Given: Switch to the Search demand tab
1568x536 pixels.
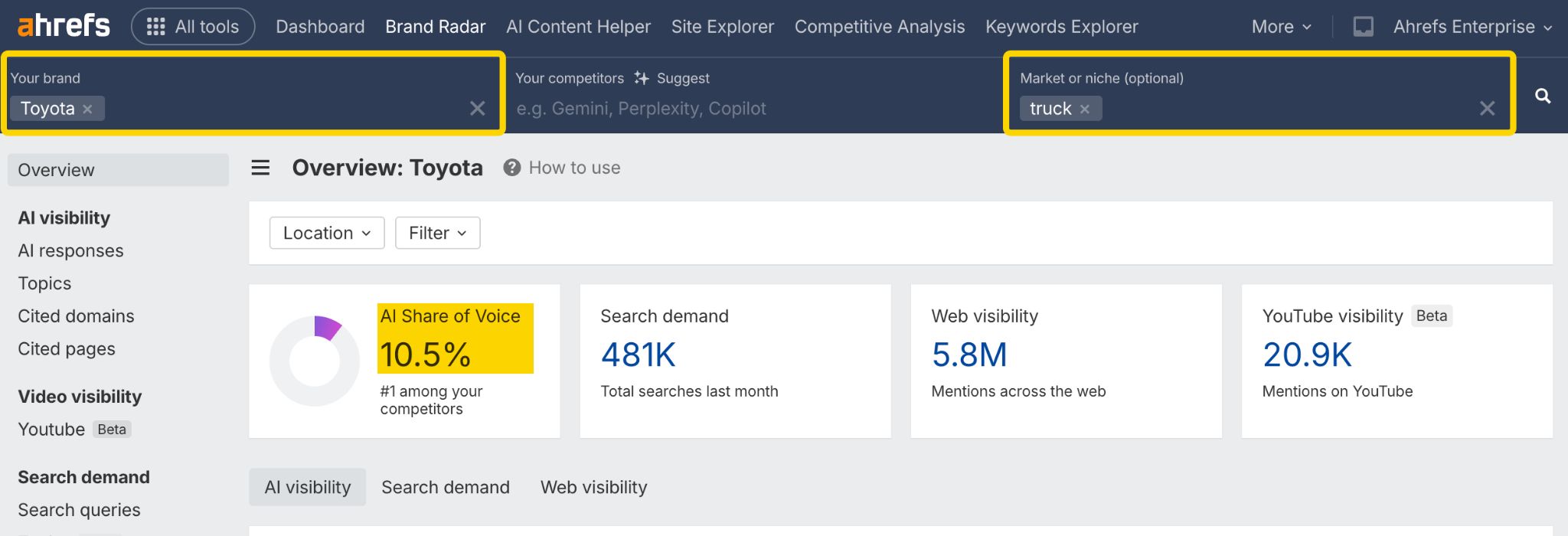Looking at the screenshot, I should 445,487.
